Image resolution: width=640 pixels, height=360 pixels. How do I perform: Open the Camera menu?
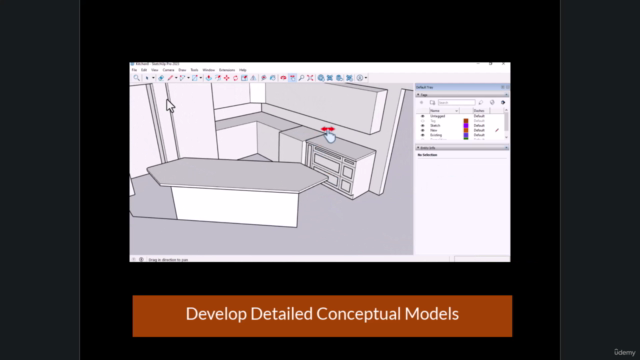[x=168, y=70]
